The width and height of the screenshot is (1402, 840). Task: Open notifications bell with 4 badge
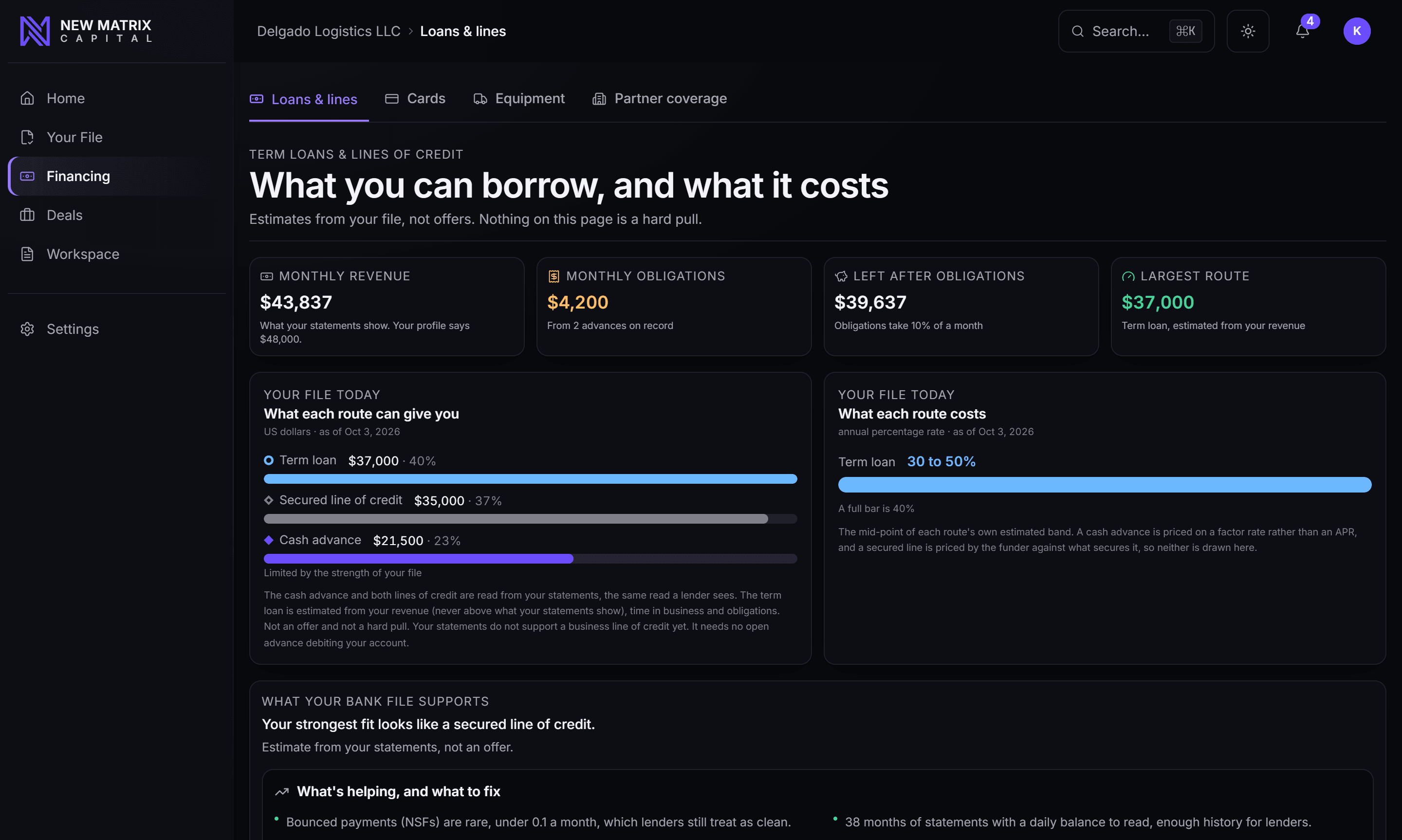tap(1302, 31)
